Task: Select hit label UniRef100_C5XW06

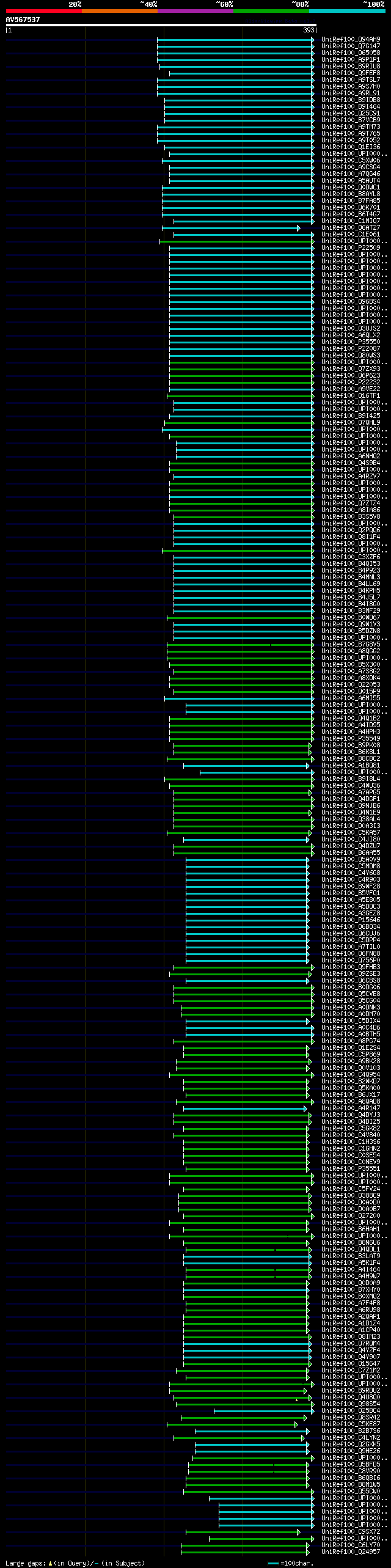Action: (x=351, y=160)
